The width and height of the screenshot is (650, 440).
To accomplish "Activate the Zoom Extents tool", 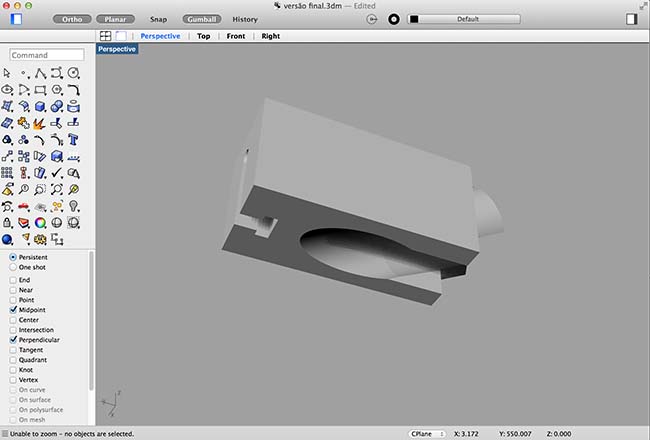I will pos(57,190).
